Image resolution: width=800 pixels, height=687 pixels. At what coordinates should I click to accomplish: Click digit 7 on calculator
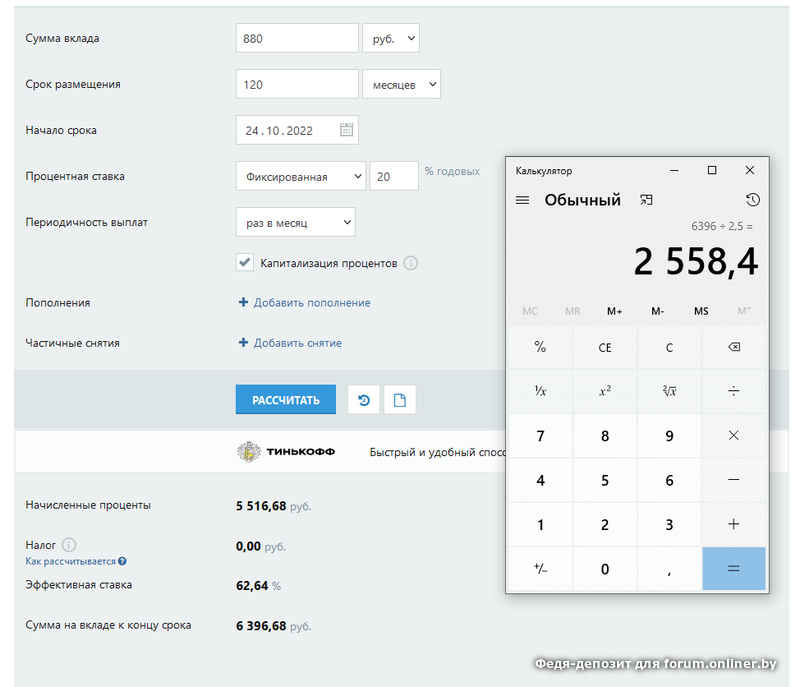tap(540, 436)
